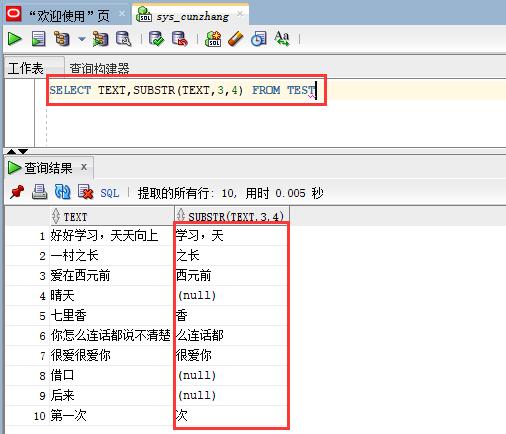Viewport: 506px width, 434px height.
Task: Open the SQL History clock icon
Action: [258, 39]
